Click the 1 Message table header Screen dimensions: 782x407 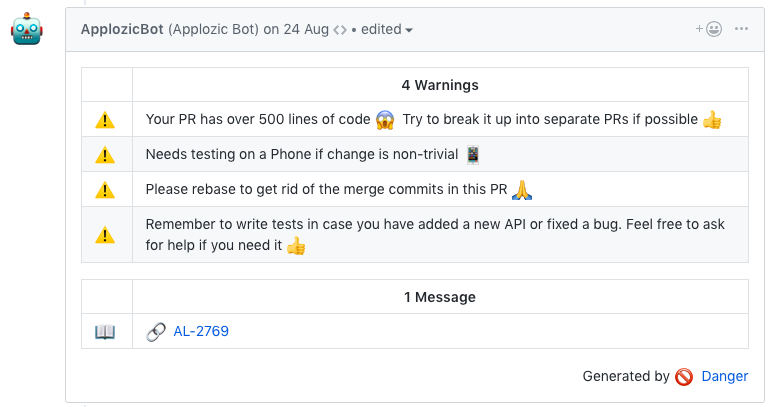(x=440, y=297)
